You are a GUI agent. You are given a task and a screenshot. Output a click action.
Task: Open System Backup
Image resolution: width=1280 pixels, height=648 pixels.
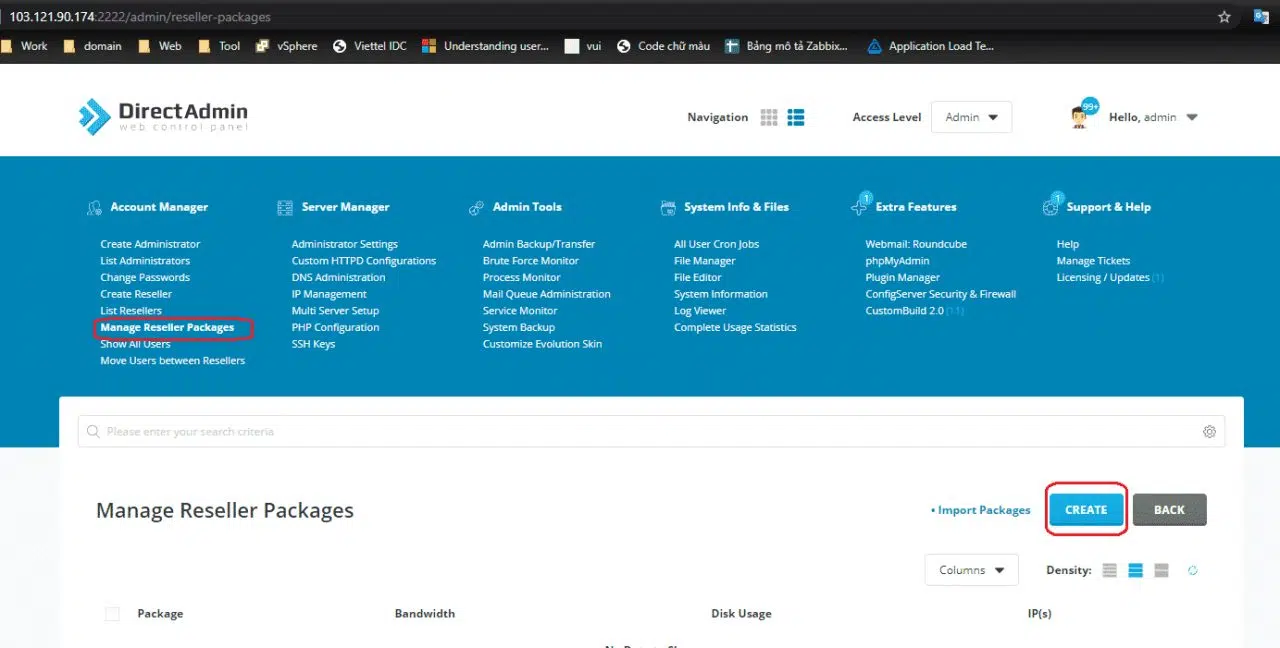click(519, 327)
